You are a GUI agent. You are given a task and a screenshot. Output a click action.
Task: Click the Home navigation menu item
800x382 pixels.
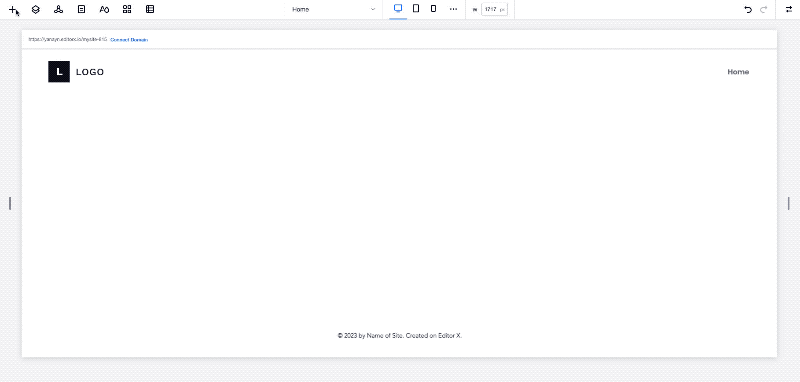(738, 72)
